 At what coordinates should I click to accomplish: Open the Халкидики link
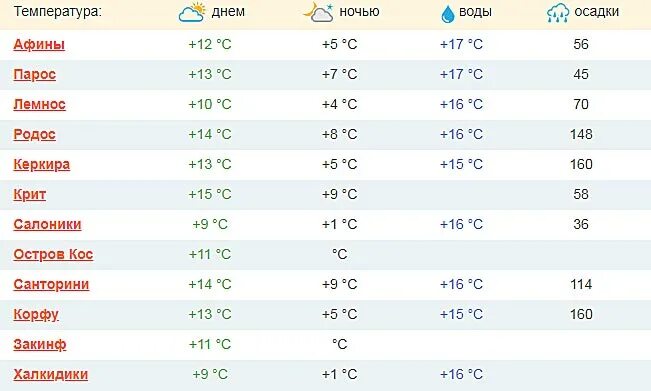pyautogui.click(x=51, y=374)
